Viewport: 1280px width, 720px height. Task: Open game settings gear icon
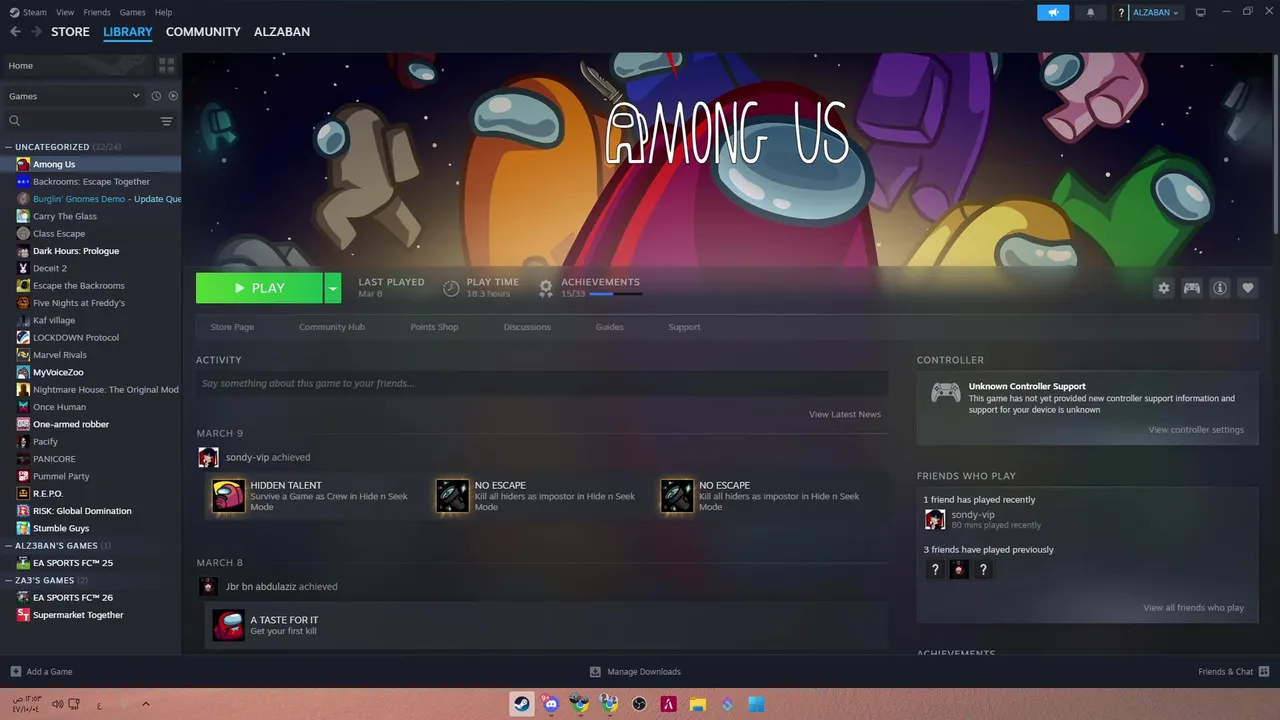click(1164, 288)
